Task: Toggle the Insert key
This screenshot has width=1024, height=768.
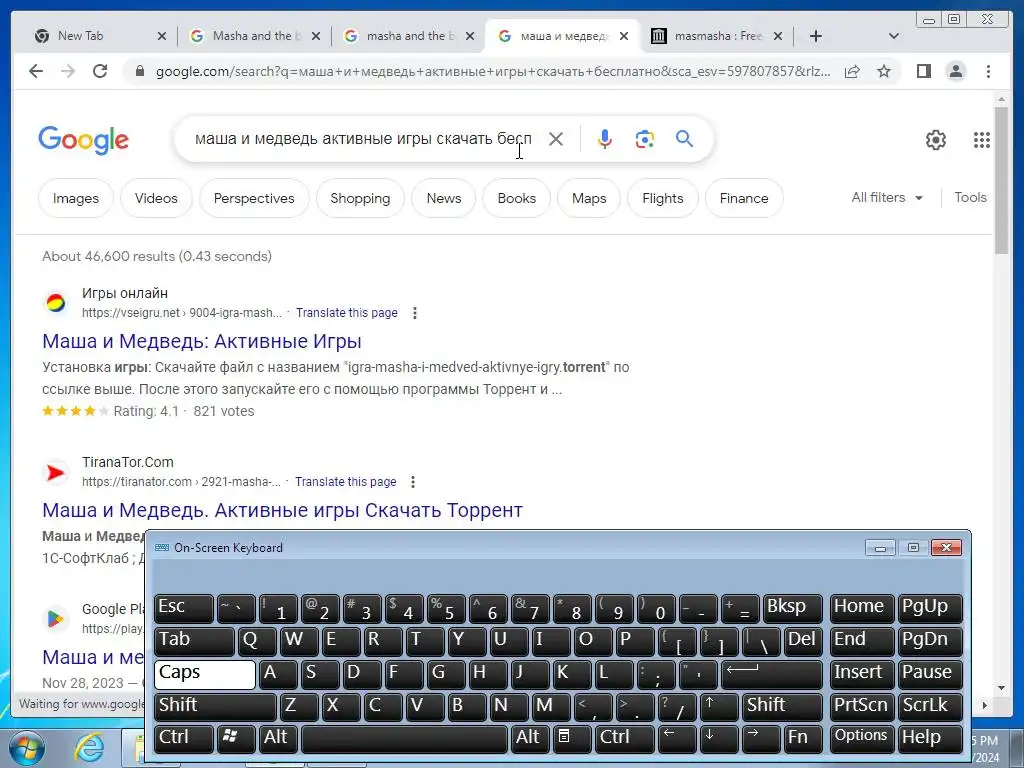Action: tap(861, 674)
